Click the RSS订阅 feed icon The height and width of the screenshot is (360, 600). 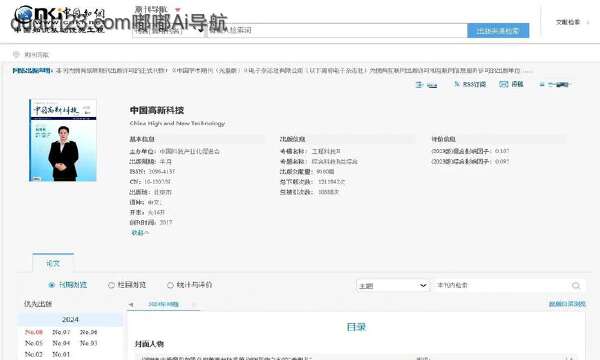pos(457,84)
